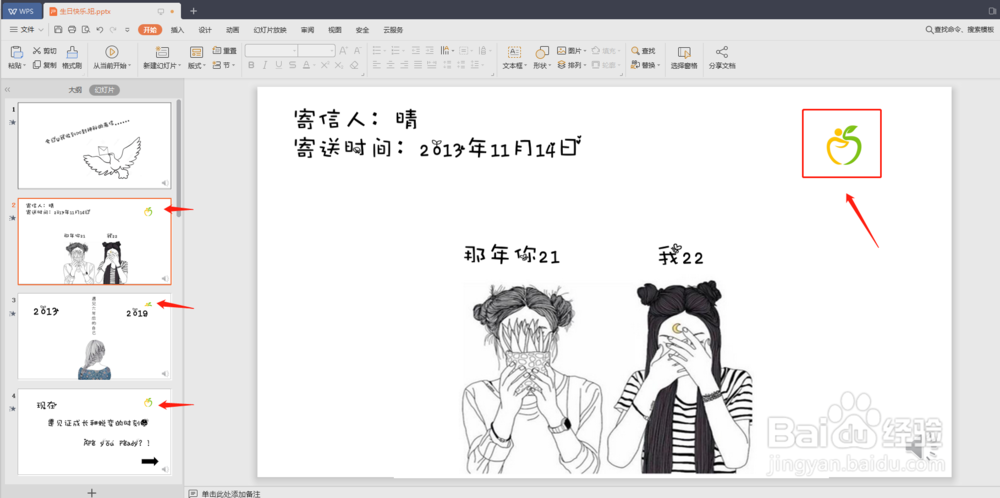Click the Save icon in quick access bar
Image resolution: width=1000 pixels, height=498 pixels.
click(x=59, y=30)
